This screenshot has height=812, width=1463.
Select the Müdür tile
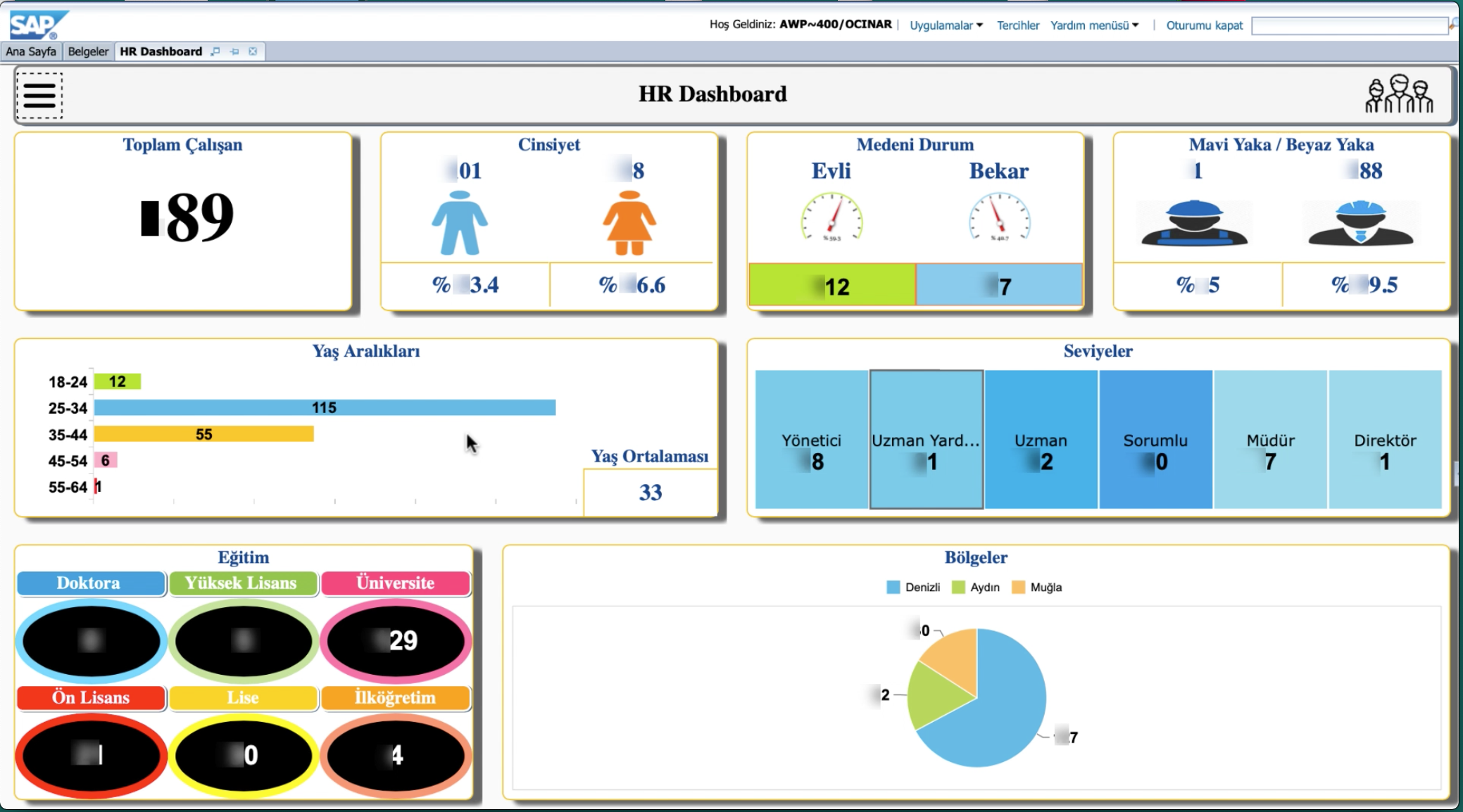click(1271, 439)
